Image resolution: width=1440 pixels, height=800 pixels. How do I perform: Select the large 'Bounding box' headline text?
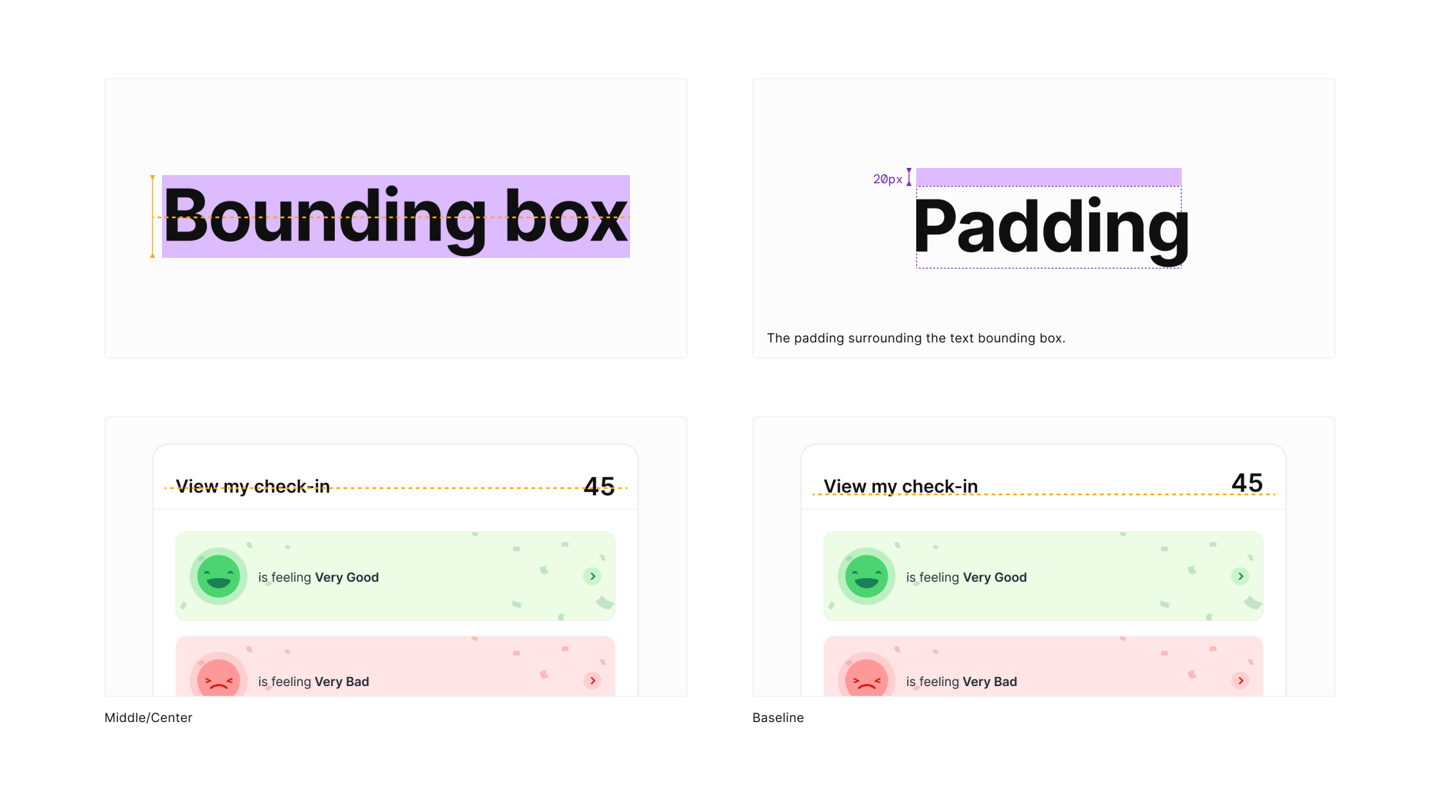395,216
